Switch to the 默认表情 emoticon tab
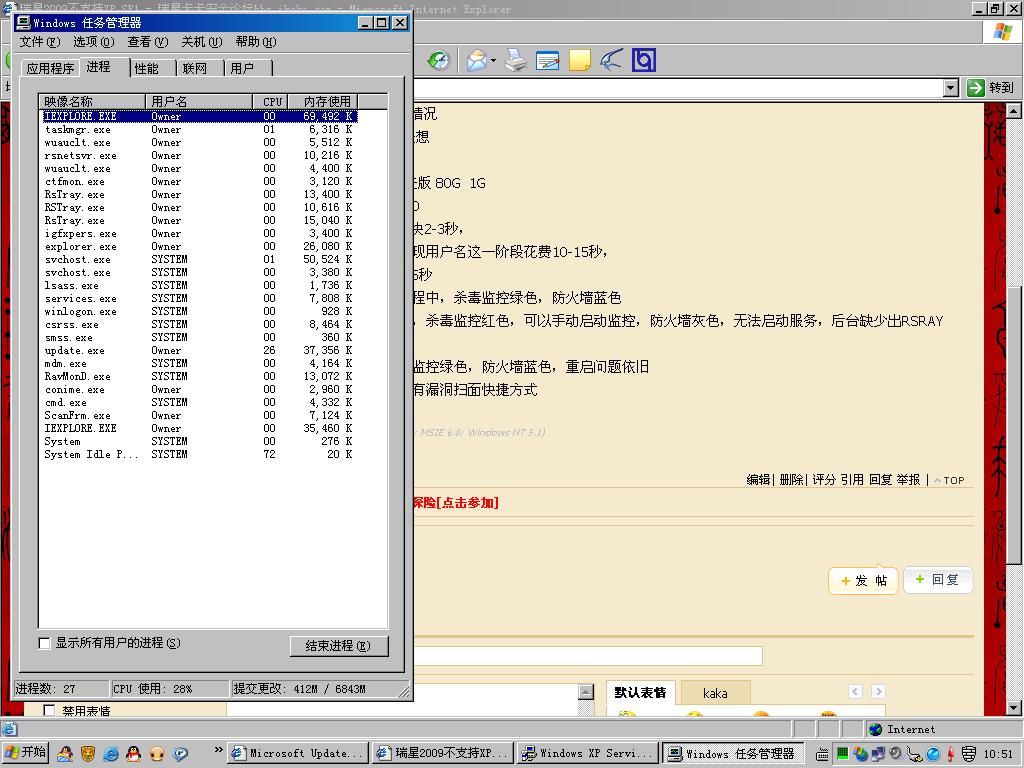This screenshot has width=1024, height=768. (x=640, y=693)
